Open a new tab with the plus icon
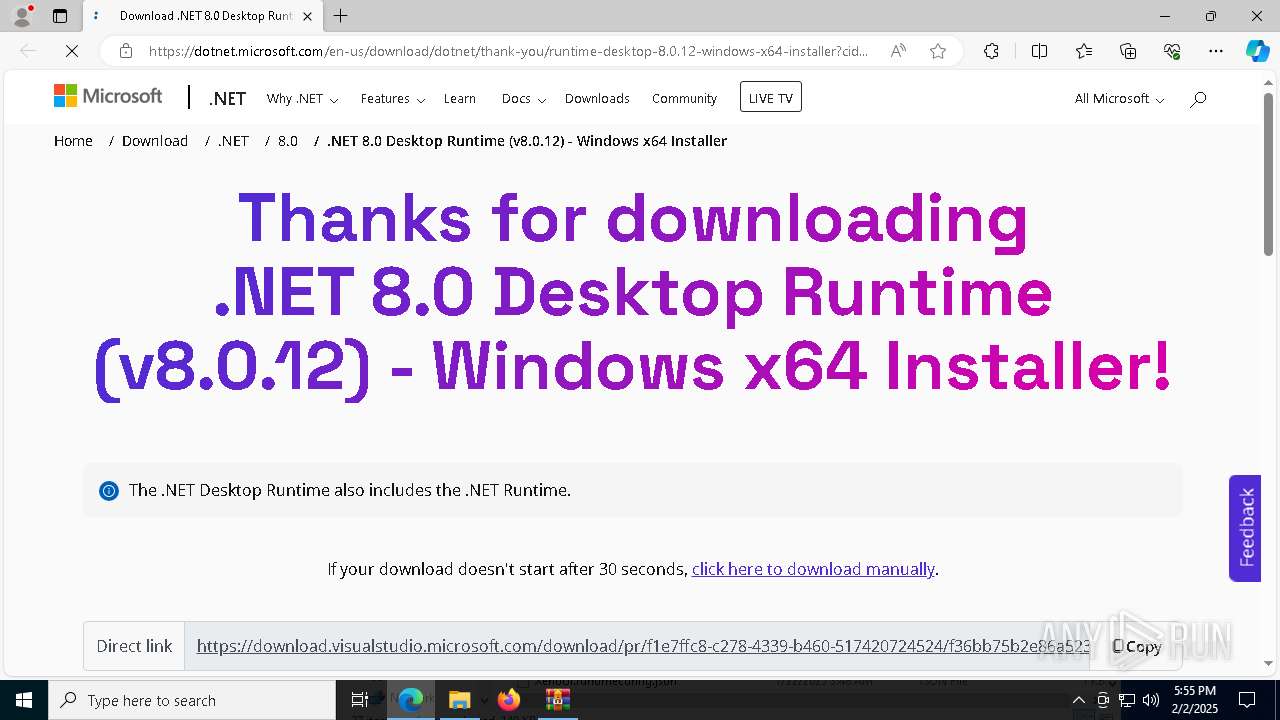The image size is (1280, 720). click(x=341, y=16)
